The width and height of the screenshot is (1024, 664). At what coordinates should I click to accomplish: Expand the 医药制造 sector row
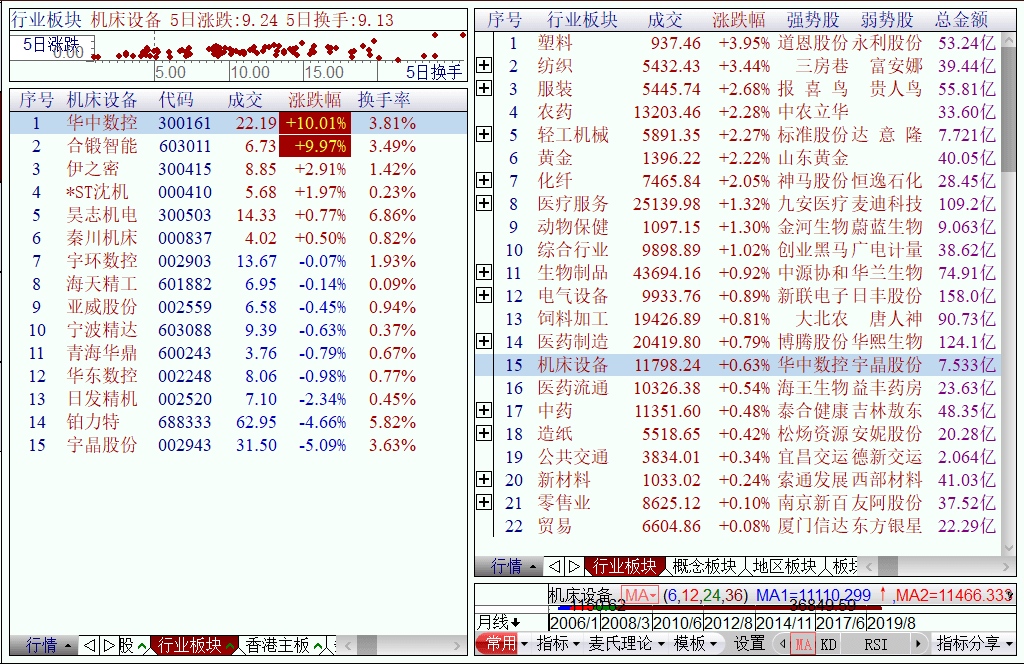point(484,341)
